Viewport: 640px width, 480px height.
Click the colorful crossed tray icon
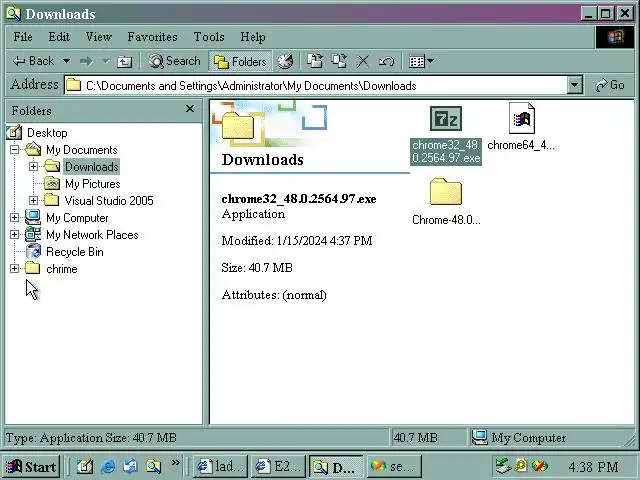pos(540,465)
